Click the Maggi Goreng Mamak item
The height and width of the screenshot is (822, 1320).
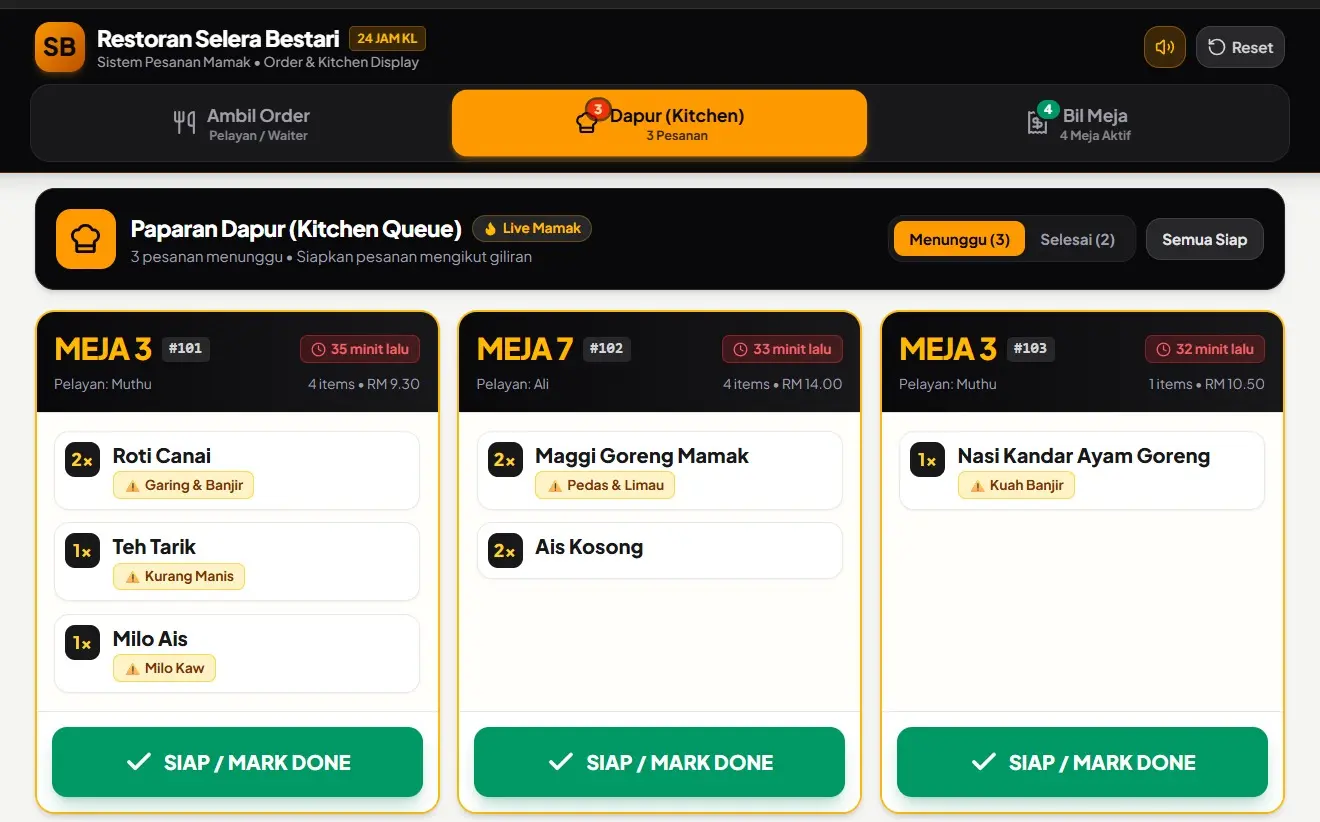click(659, 470)
